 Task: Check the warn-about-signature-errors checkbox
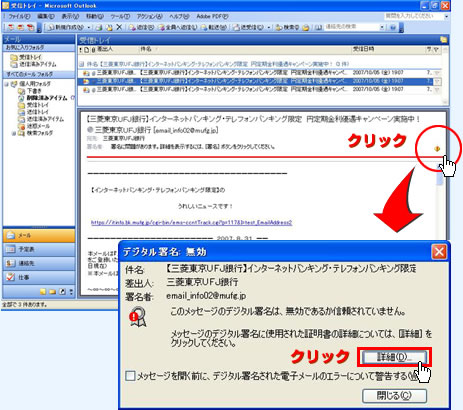130,376
